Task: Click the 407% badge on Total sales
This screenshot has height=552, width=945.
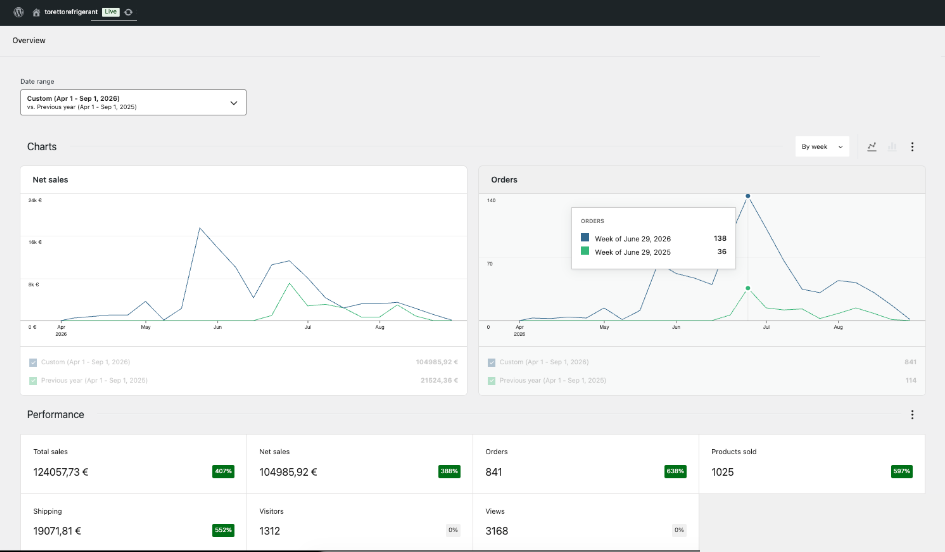Action: 223,471
